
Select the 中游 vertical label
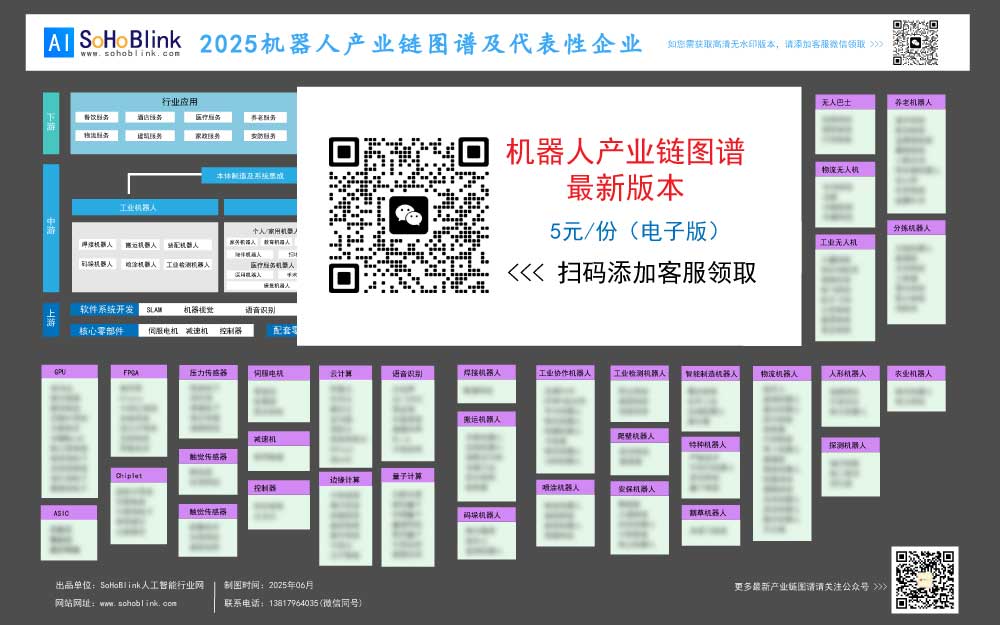(x=51, y=228)
